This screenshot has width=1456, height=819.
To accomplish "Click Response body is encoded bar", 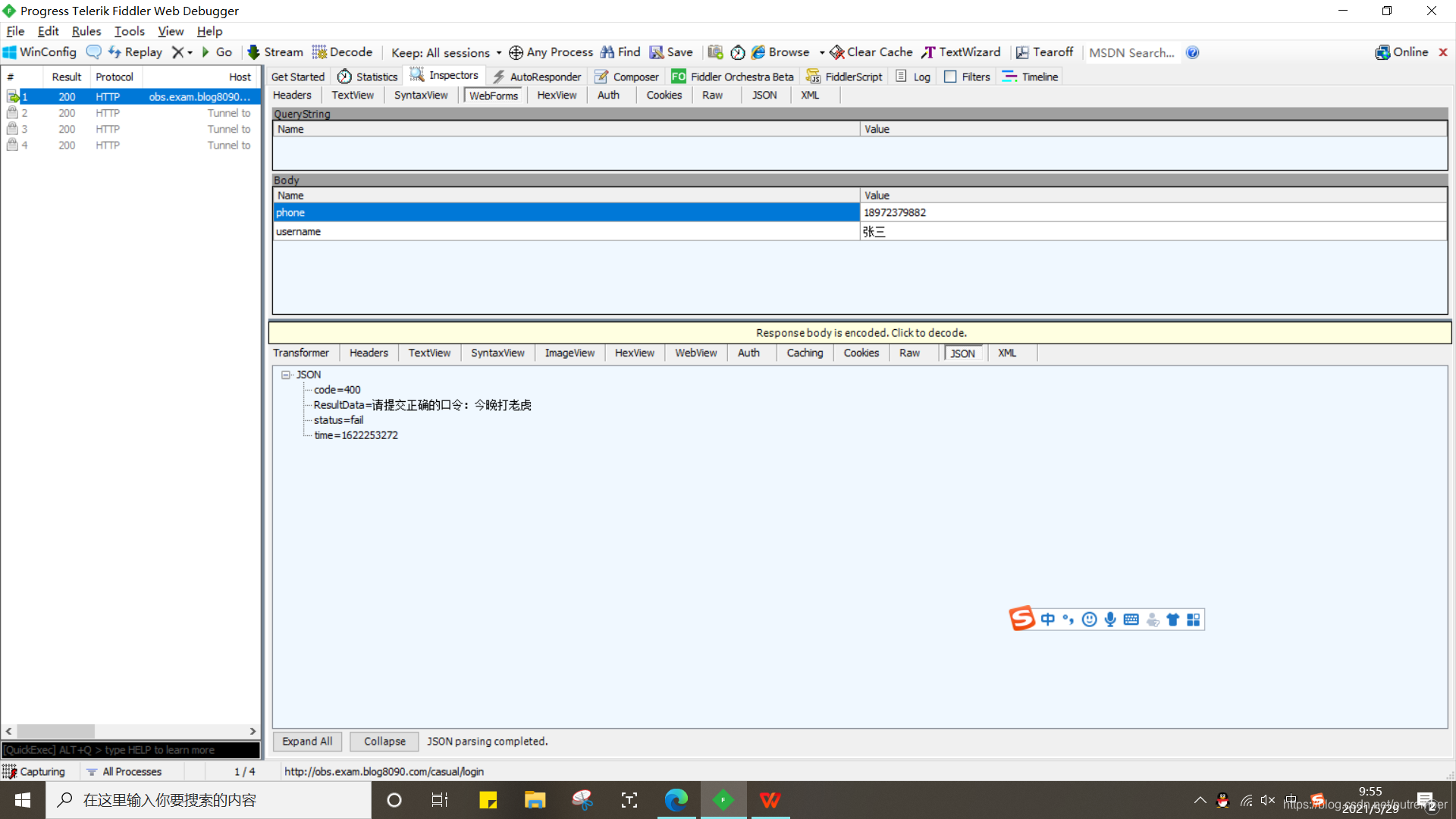I will tap(861, 333).
